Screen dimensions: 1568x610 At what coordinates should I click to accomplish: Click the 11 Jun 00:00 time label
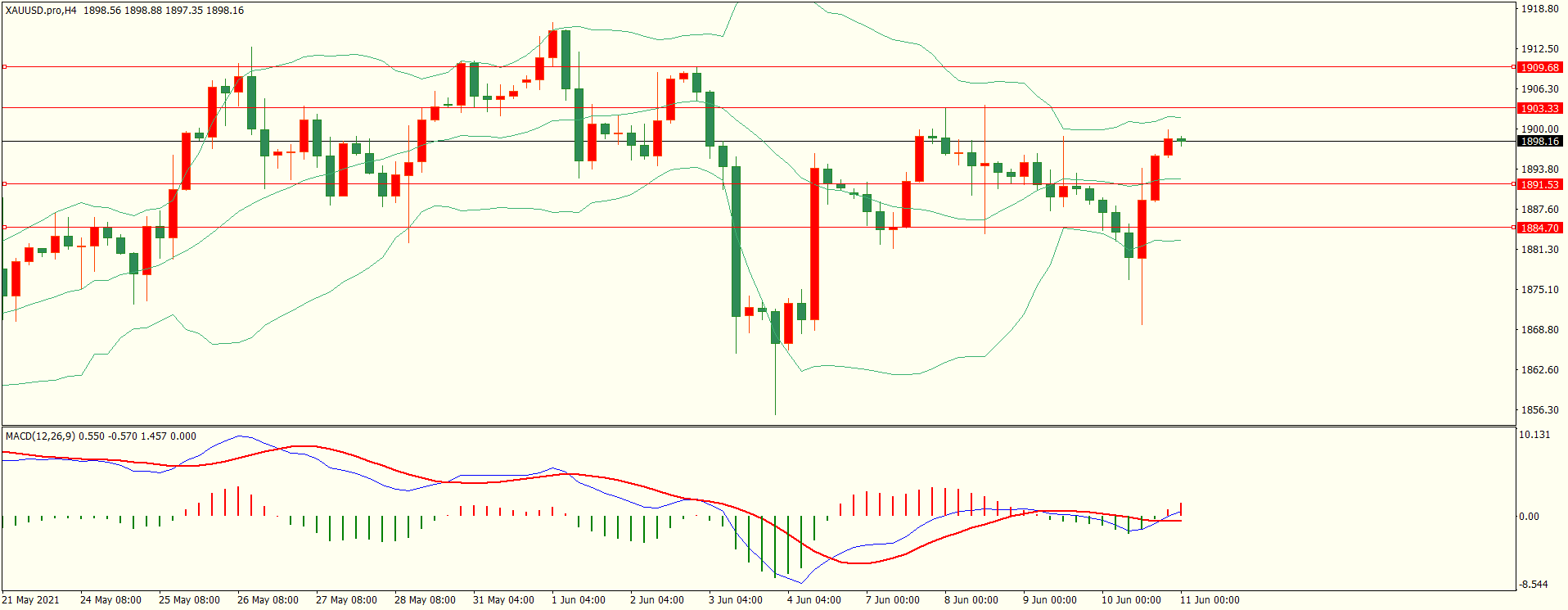point(1210,600)
